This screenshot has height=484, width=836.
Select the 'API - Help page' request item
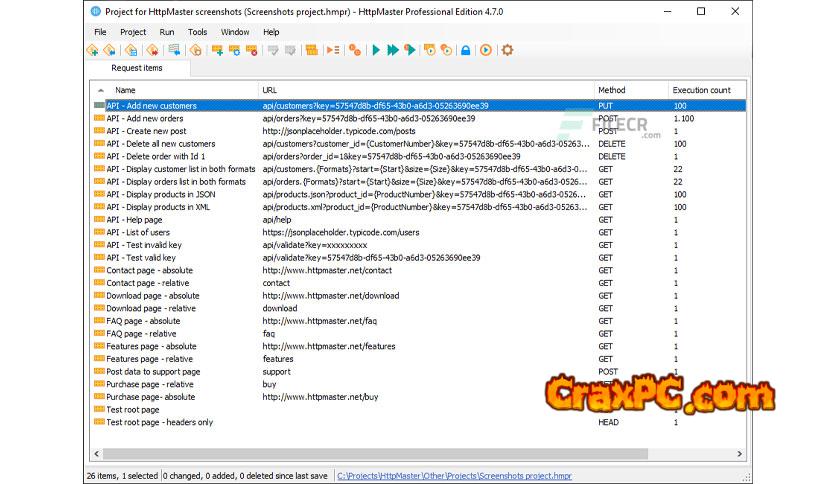pyautogui.click(x=134, y=220)
